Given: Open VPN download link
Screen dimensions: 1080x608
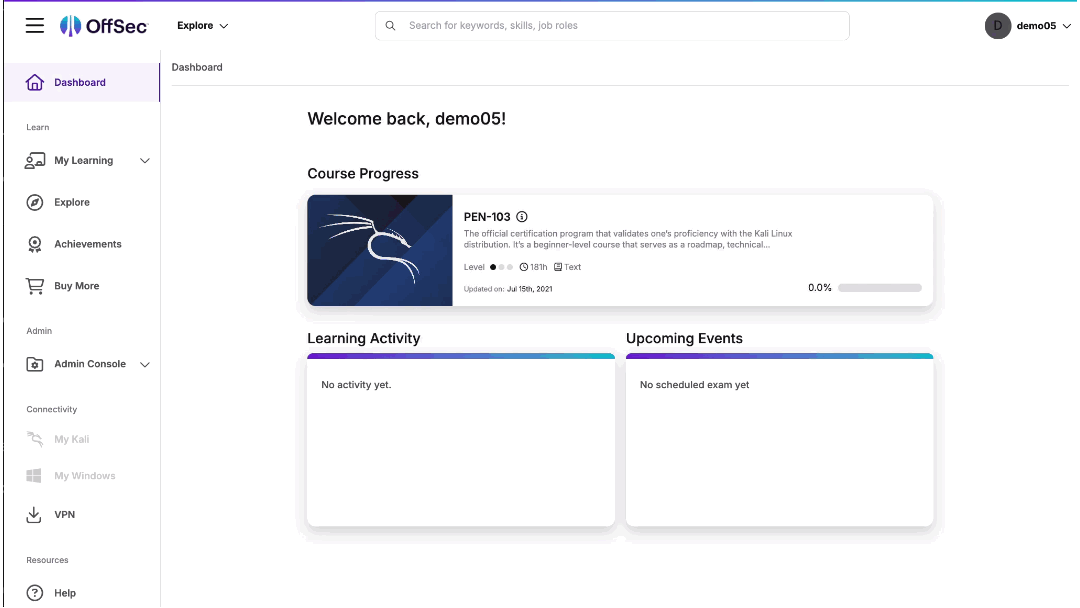Looking at the screenshot, I should (x=64, y=515).
